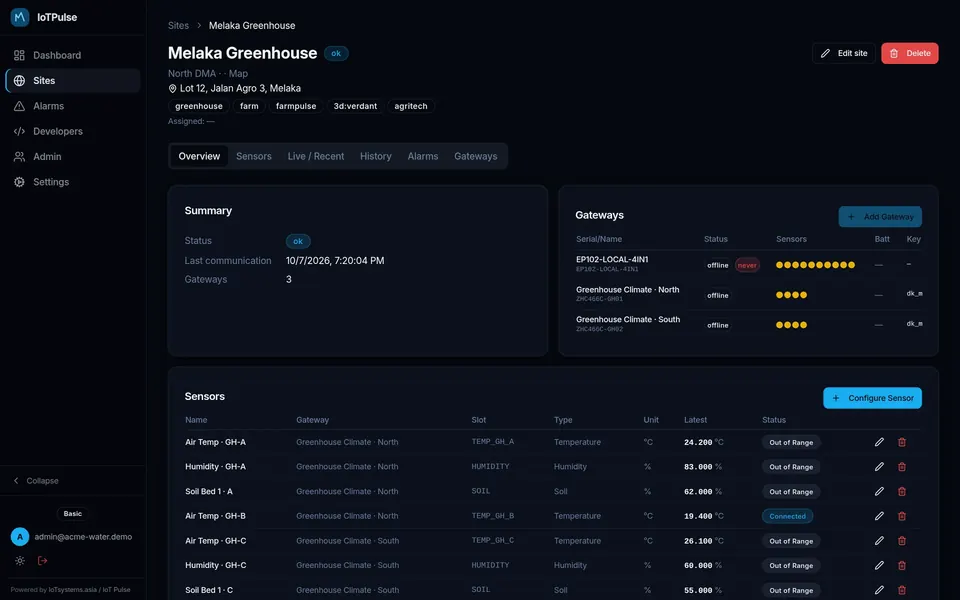Open the Map link under site title
Image resolution: width=960 pixels, height=600 pixels.
(238, 73)
